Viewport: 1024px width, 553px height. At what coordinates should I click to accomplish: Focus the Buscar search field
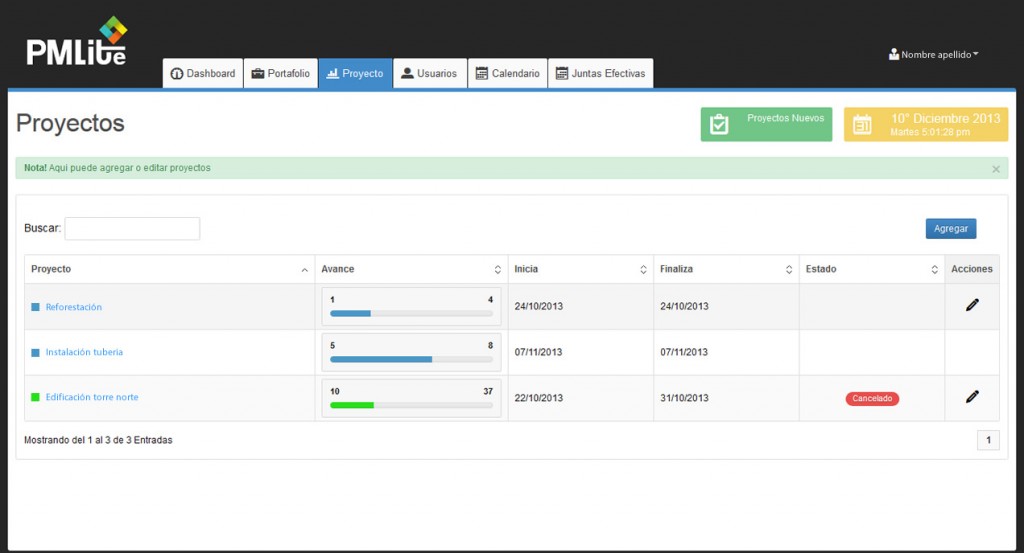click(133, 229)
